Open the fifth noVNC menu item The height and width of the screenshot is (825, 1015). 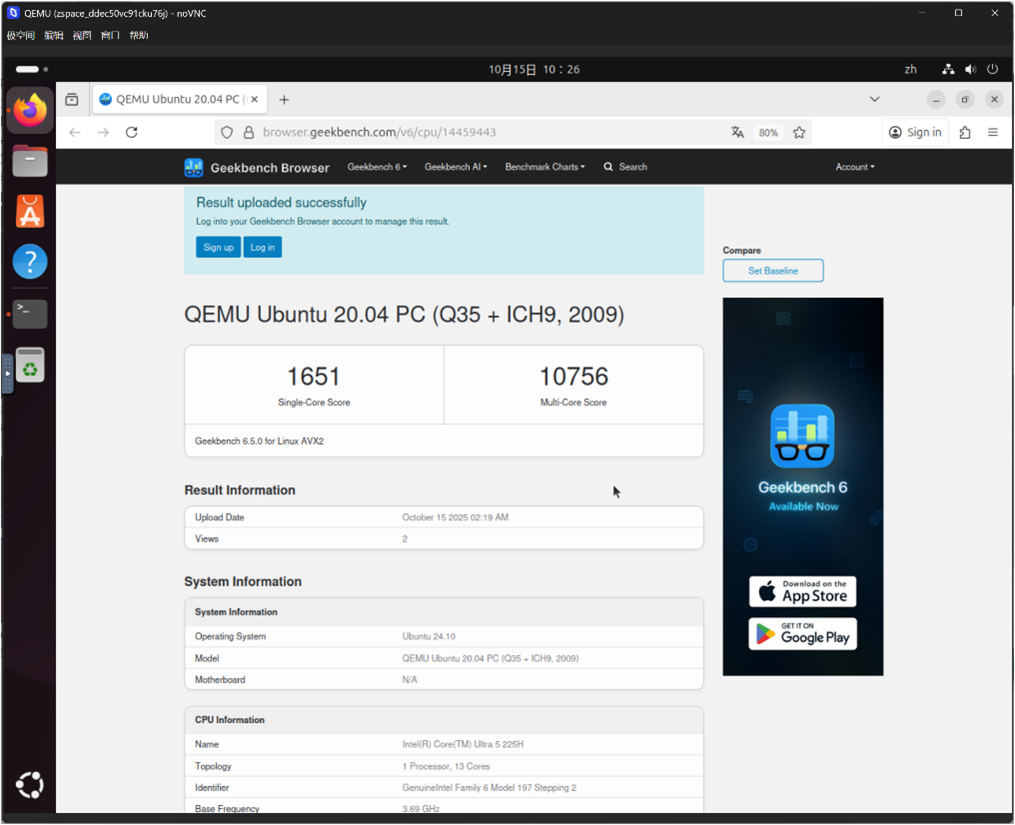139,36
